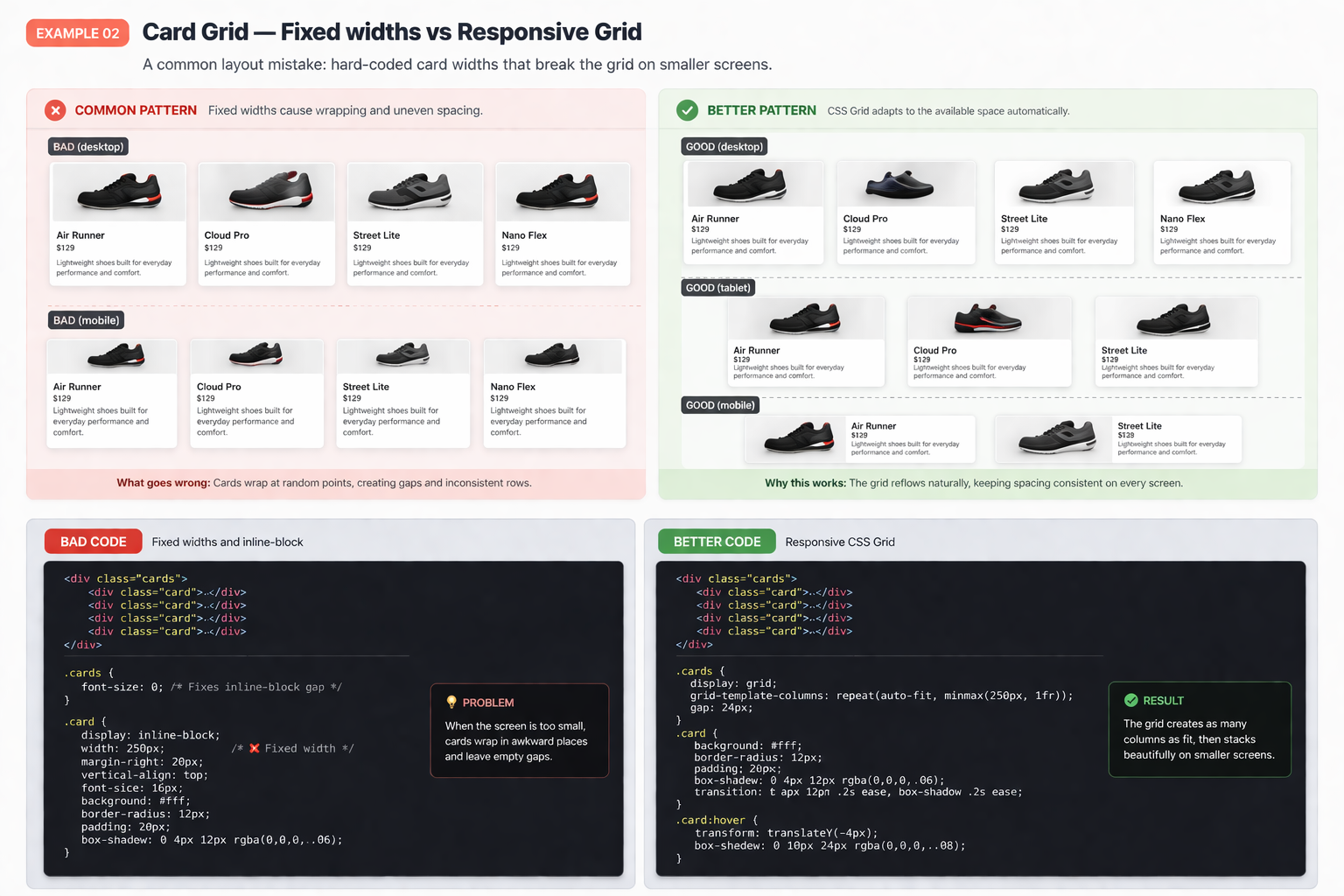This screenshot has height=896, width=1344.
Task: Click the EXAMPLE 02 badge
Action: click(x=78, y=33)
